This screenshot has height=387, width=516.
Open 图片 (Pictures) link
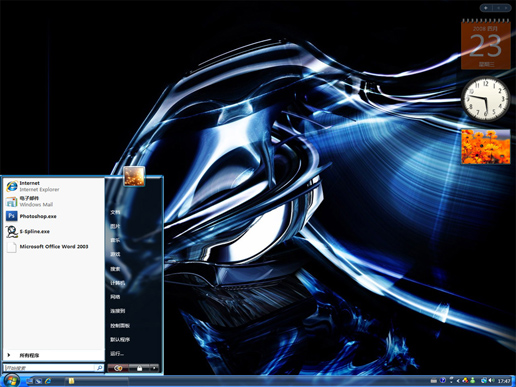coord(115,226)
